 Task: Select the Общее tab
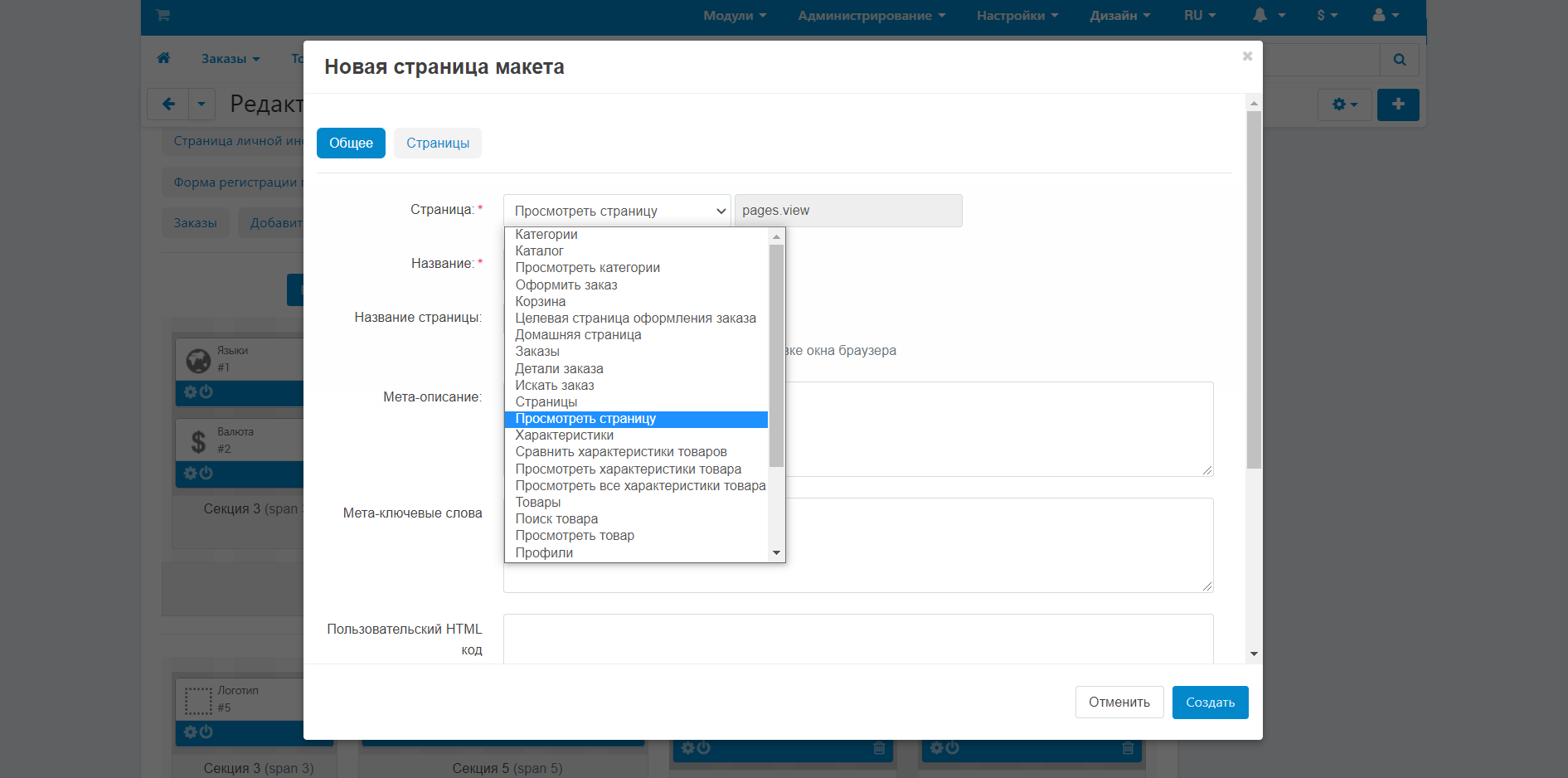pyautogui.click(x=351, y=143)
